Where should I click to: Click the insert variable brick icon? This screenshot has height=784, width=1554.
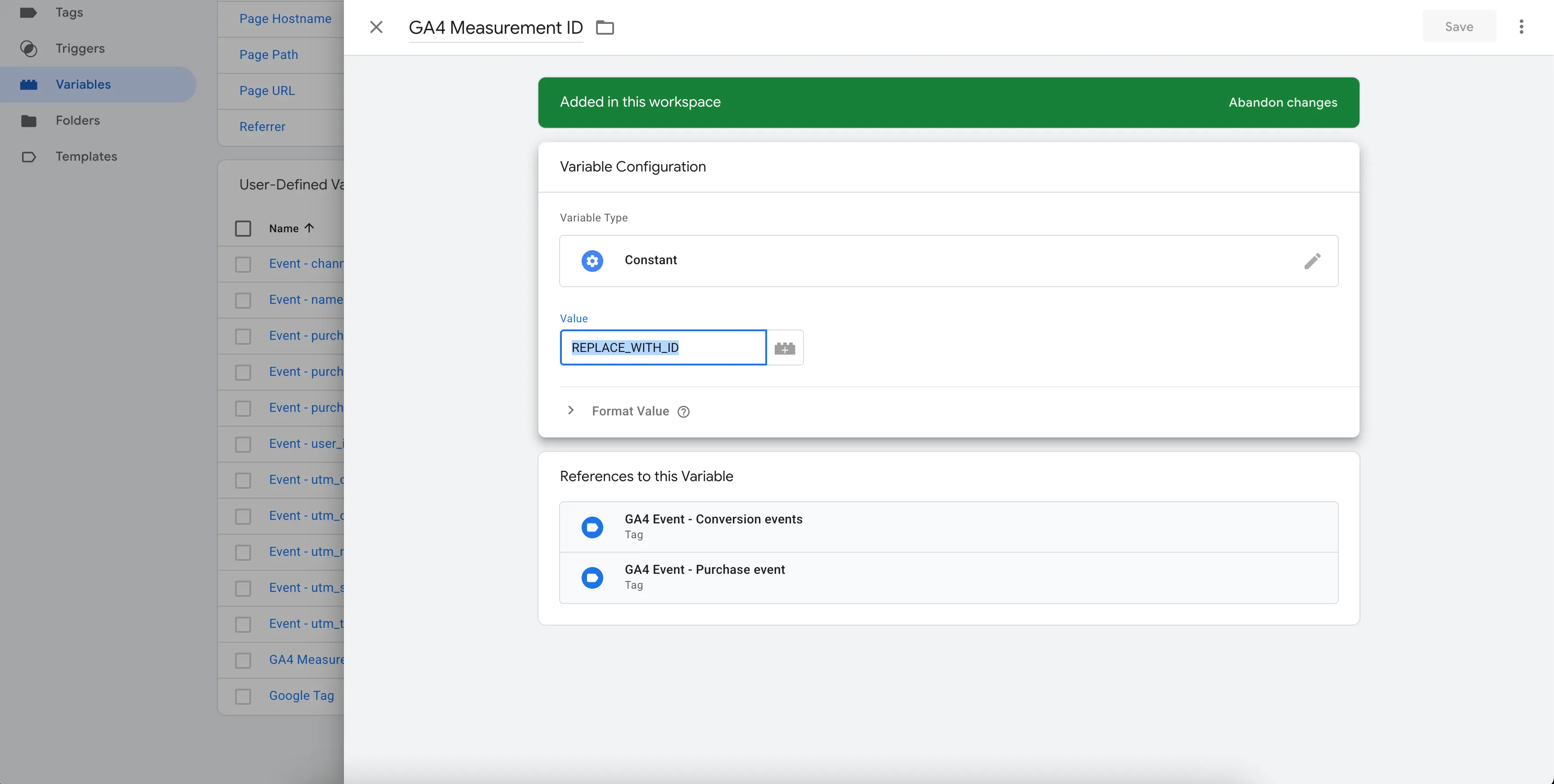pyautogui.click(x=784, y=348)
